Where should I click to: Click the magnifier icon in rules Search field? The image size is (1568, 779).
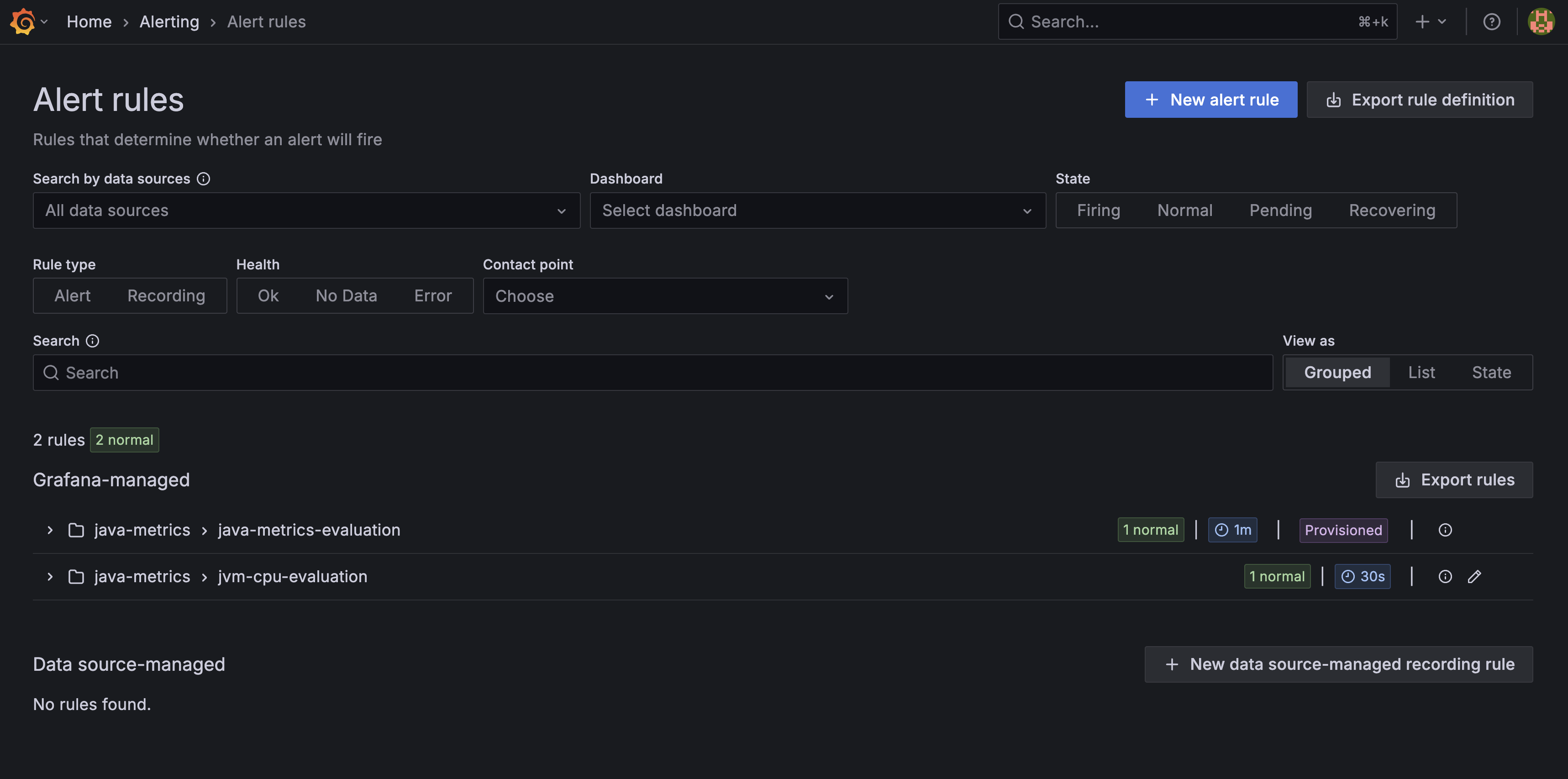(x=51, y=373)
